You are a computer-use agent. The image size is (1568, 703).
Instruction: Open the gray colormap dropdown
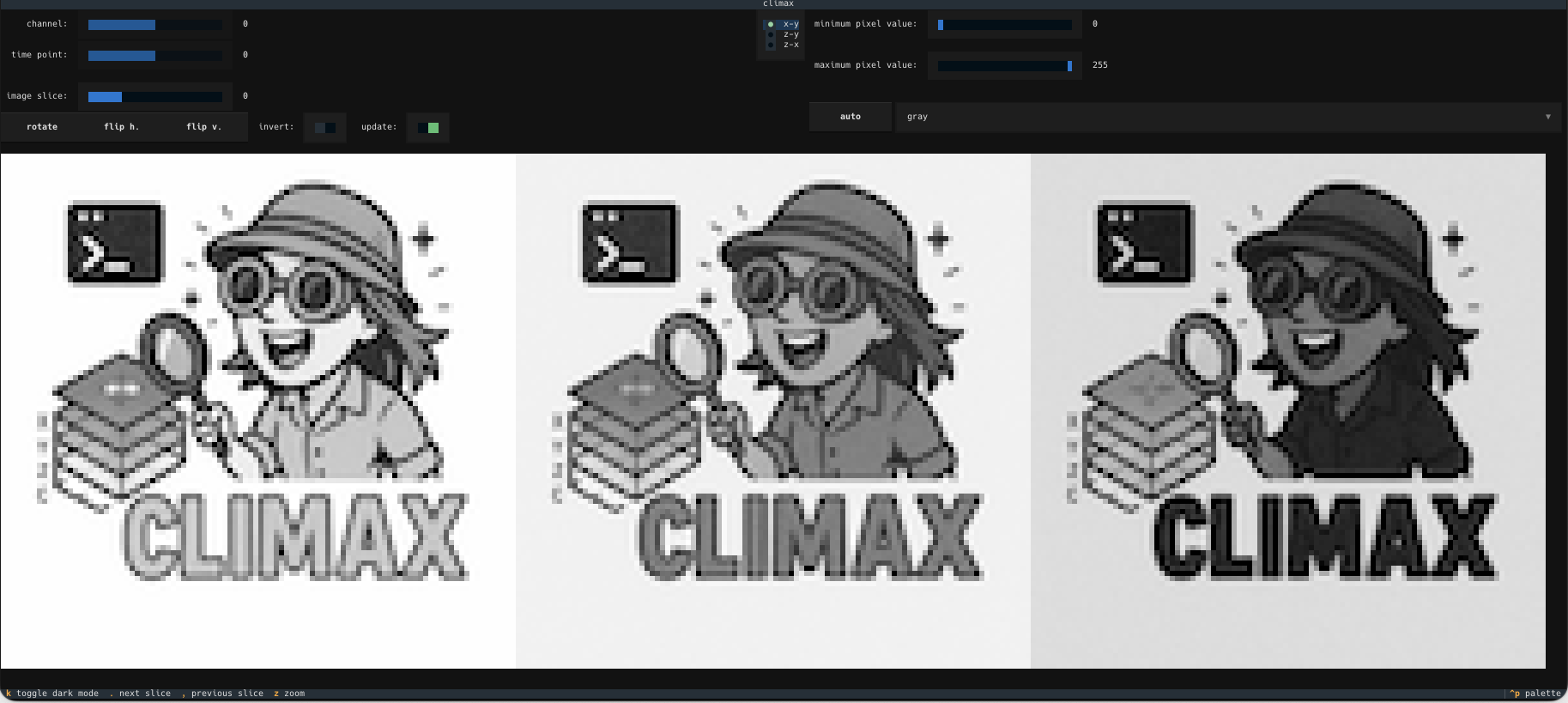[x=1227, y=117]
